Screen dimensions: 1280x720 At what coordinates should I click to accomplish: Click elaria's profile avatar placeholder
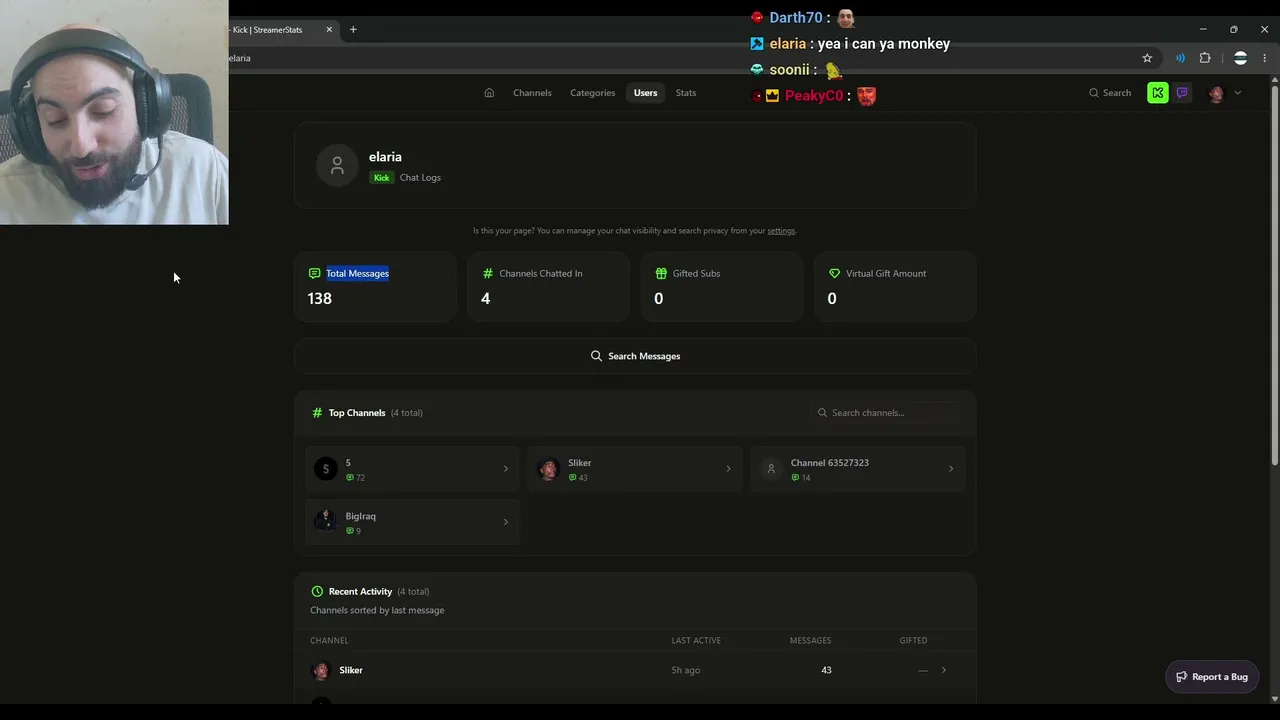coord(337,166)
